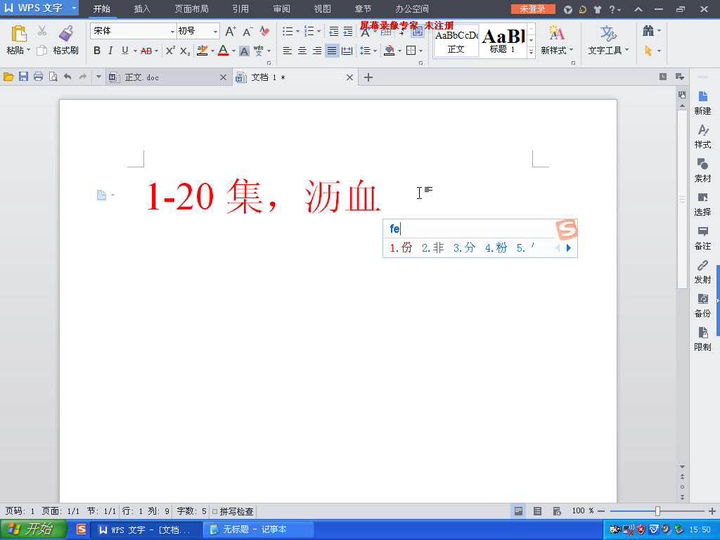
Task: Expand the font name dropdown showing 宋体
Action: 167,31
